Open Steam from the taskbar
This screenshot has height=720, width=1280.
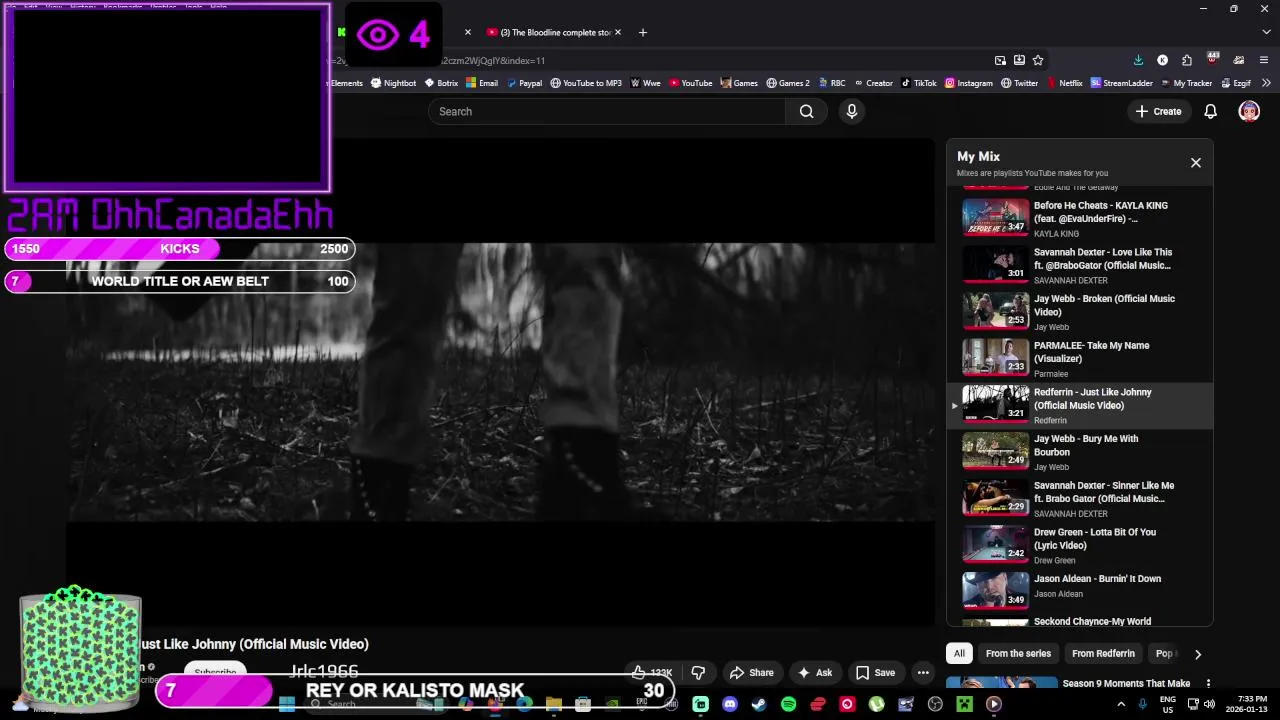point(759,704)
